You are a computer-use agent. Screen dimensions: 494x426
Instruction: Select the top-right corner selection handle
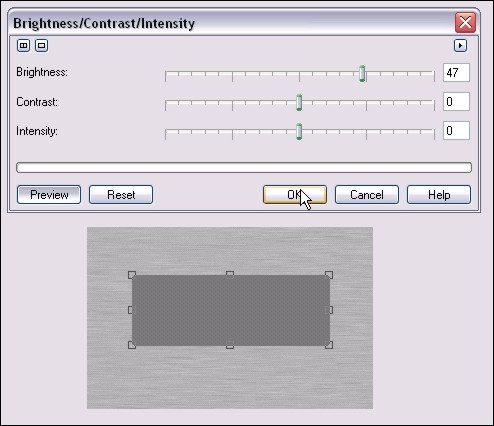pos(329,275)
